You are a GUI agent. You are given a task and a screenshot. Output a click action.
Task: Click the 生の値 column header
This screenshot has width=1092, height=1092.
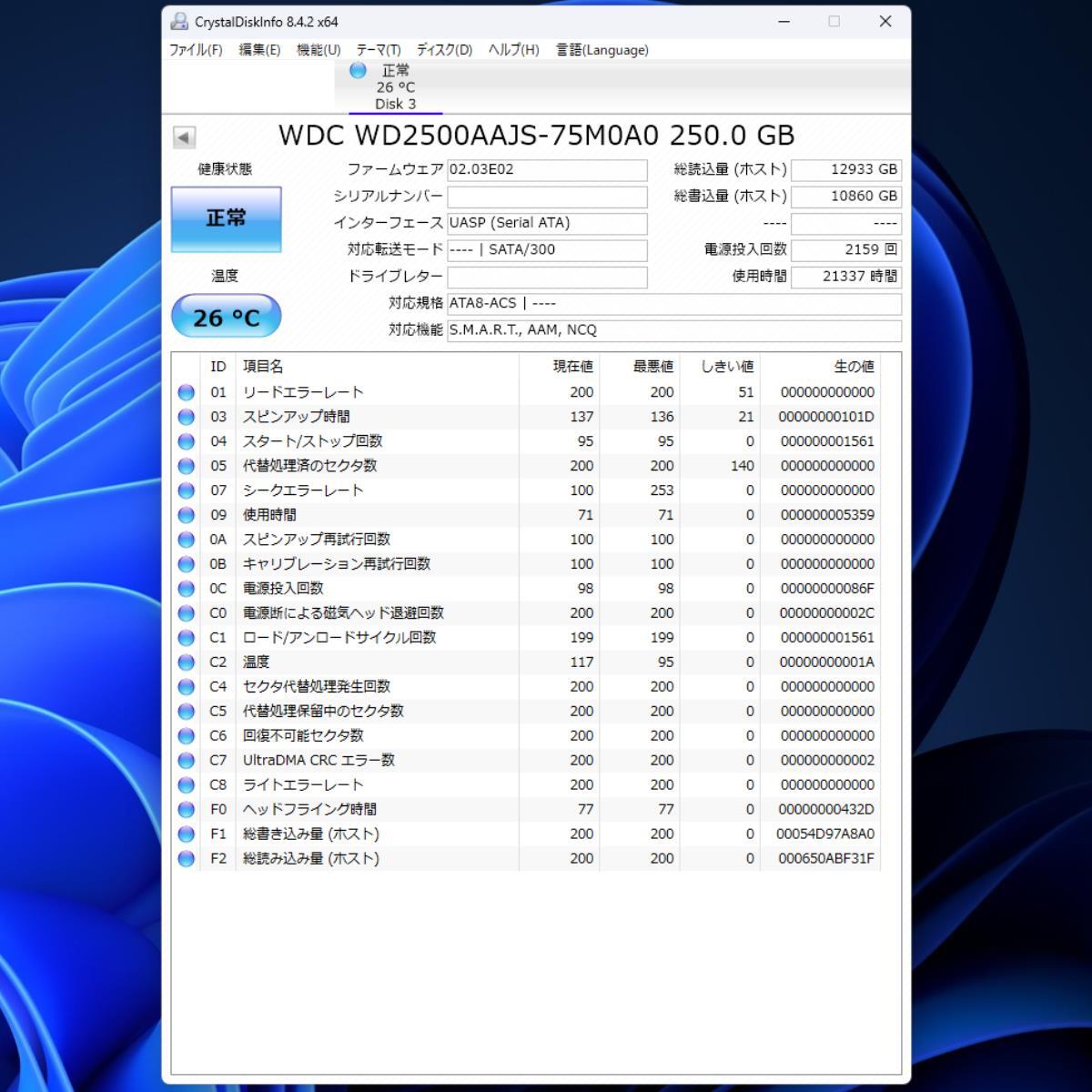[853, 367]
